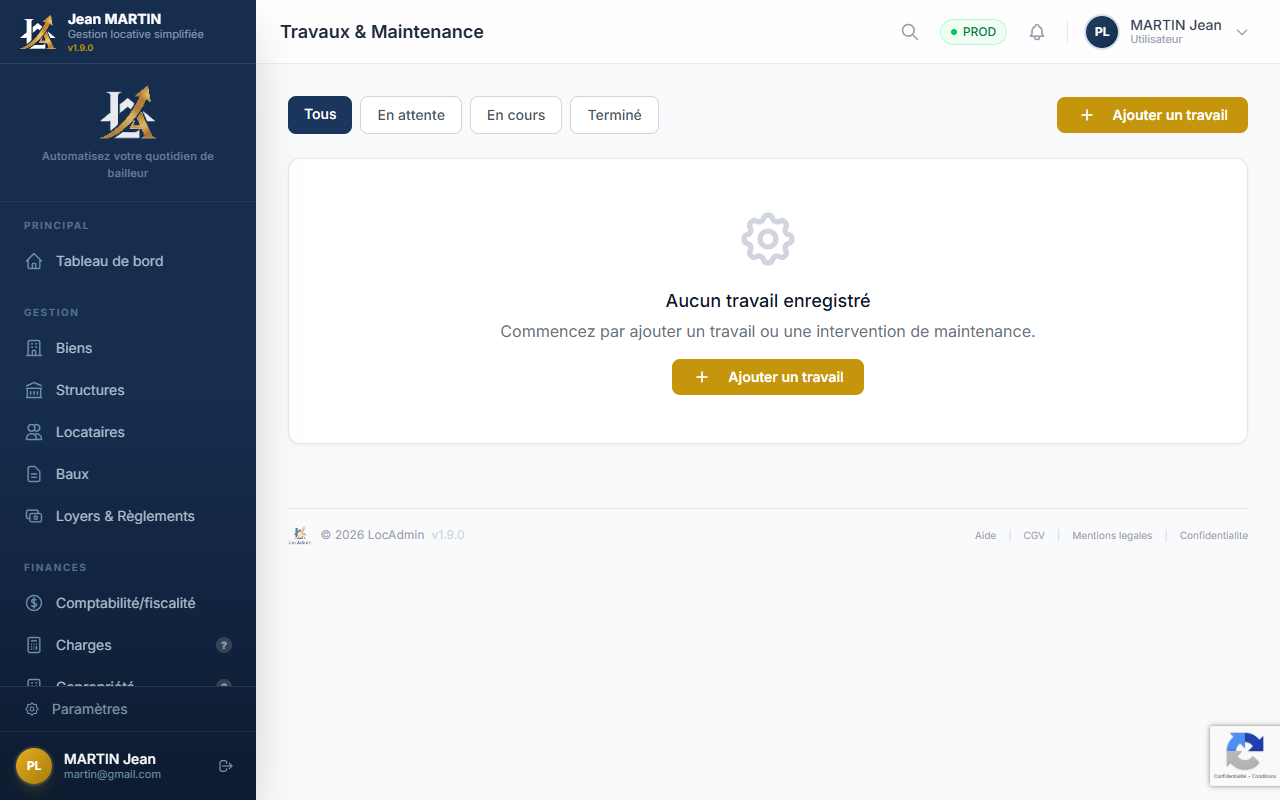Click the reCAPTCHA privacy badge
1280x800 pixels.
1244,756
